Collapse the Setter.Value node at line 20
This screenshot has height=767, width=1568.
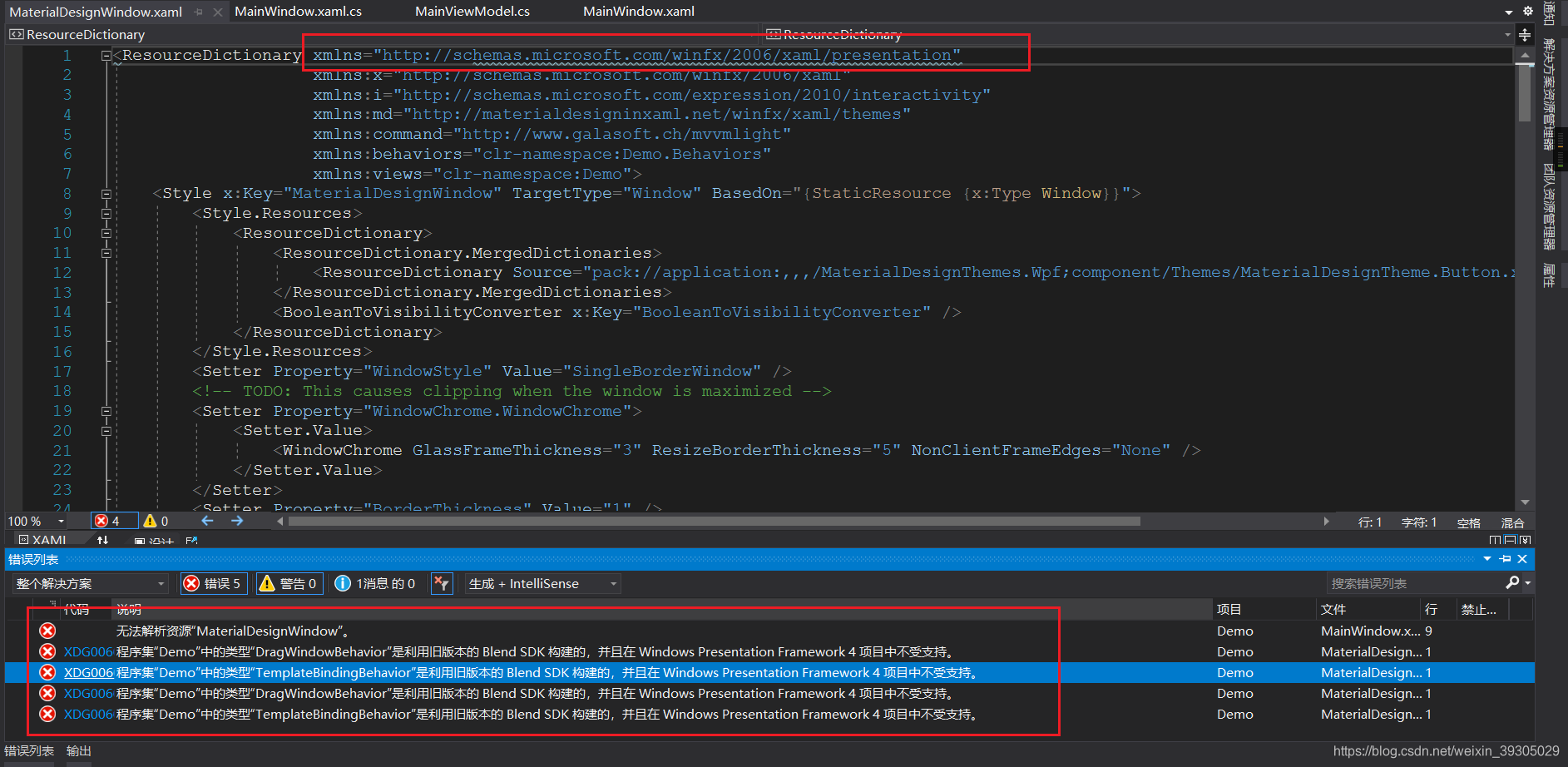(x=106, y=431)
